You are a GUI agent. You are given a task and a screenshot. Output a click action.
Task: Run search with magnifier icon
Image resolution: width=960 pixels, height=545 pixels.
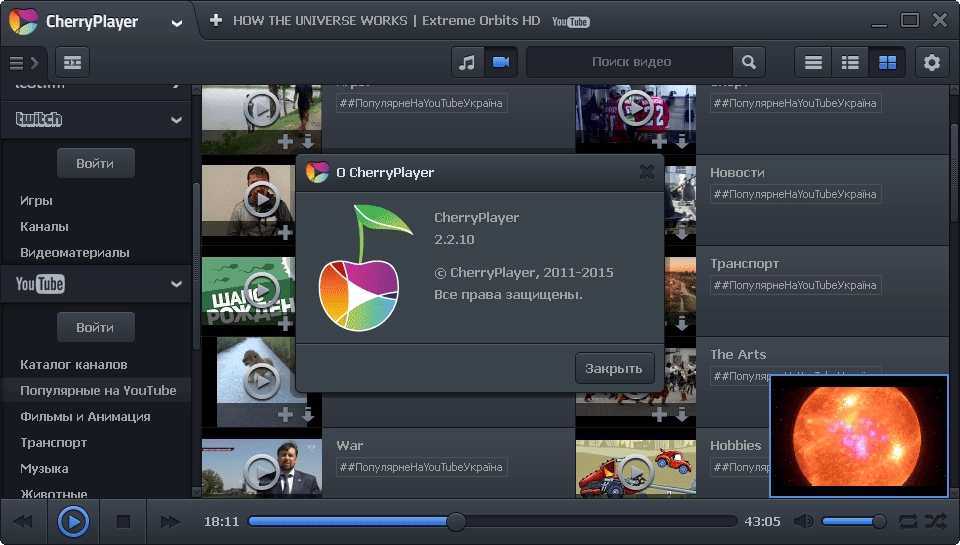click(749, 62)
